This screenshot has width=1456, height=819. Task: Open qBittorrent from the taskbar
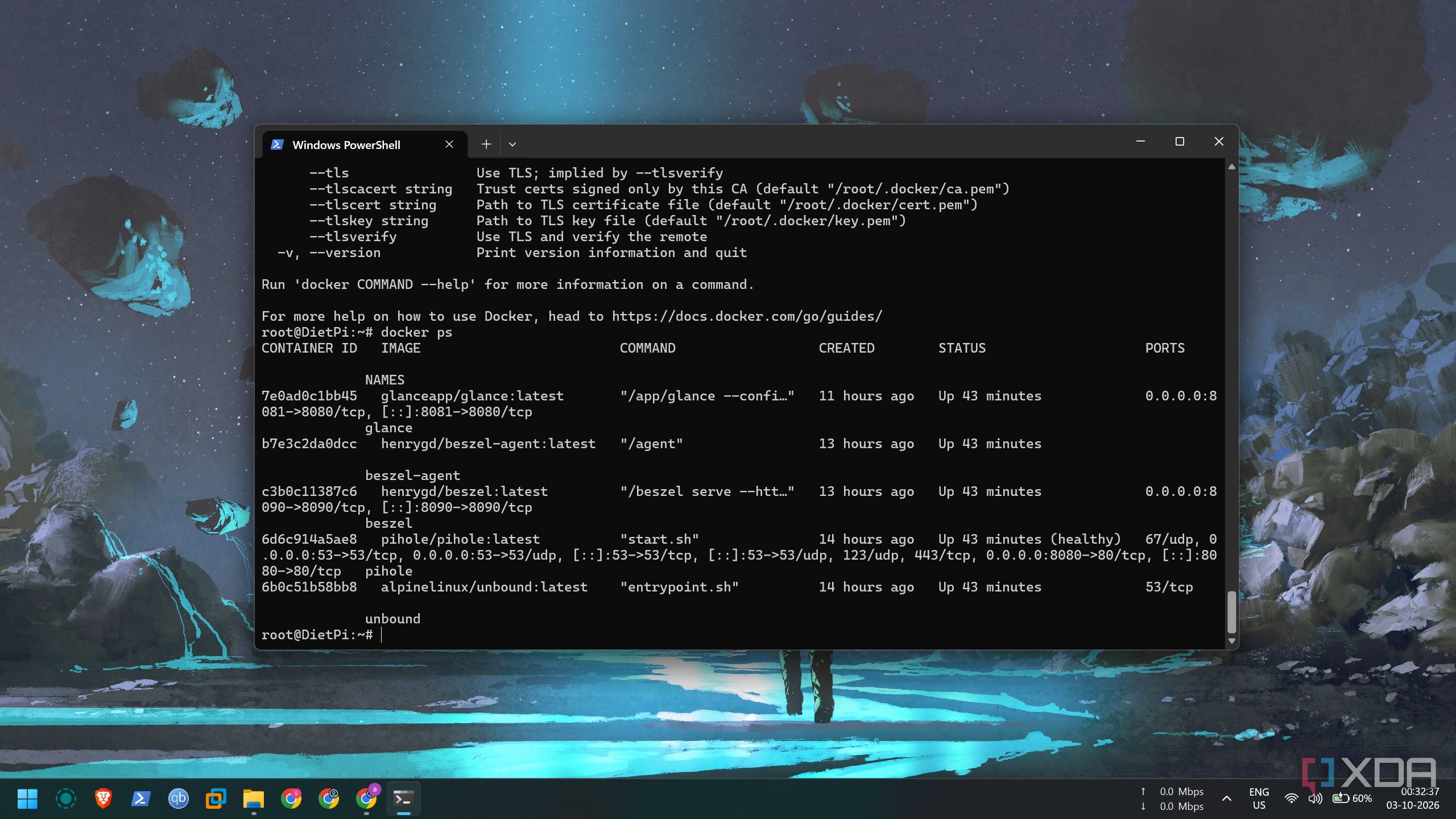pyautogui.click(x=178, y=799)
